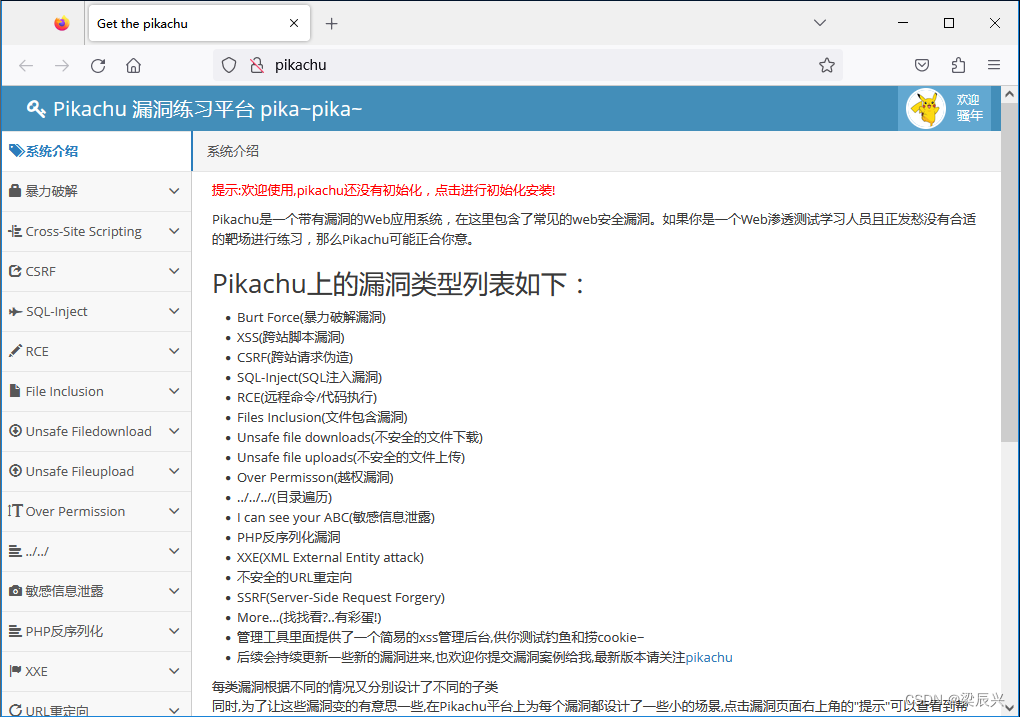Open Firefox application hamburger menu

(994, 65)
